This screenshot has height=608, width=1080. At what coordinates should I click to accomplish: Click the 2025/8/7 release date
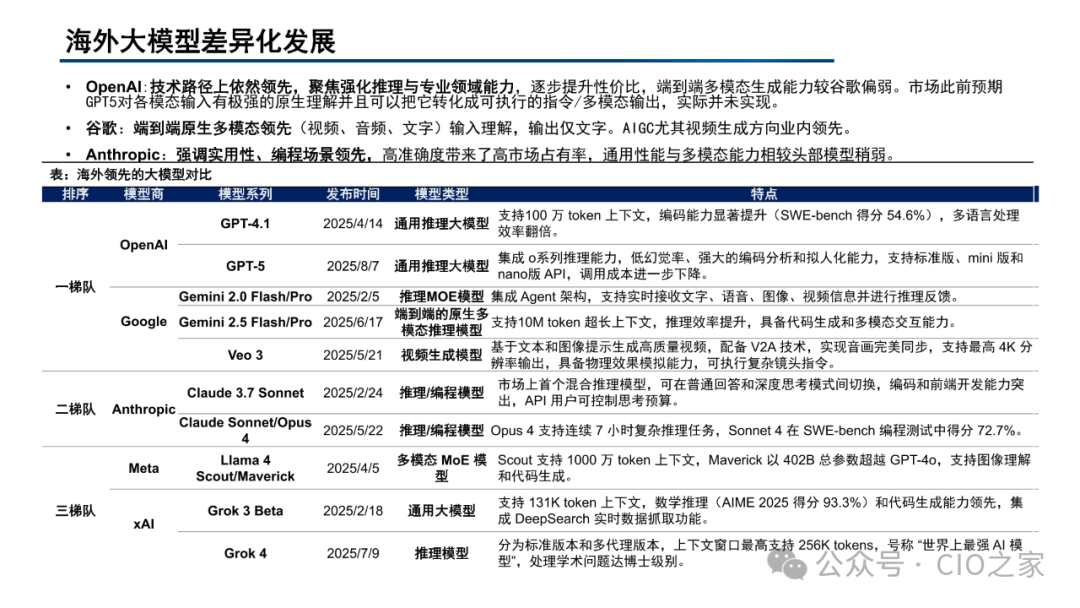pyautogui.click(x=353, y=266)
